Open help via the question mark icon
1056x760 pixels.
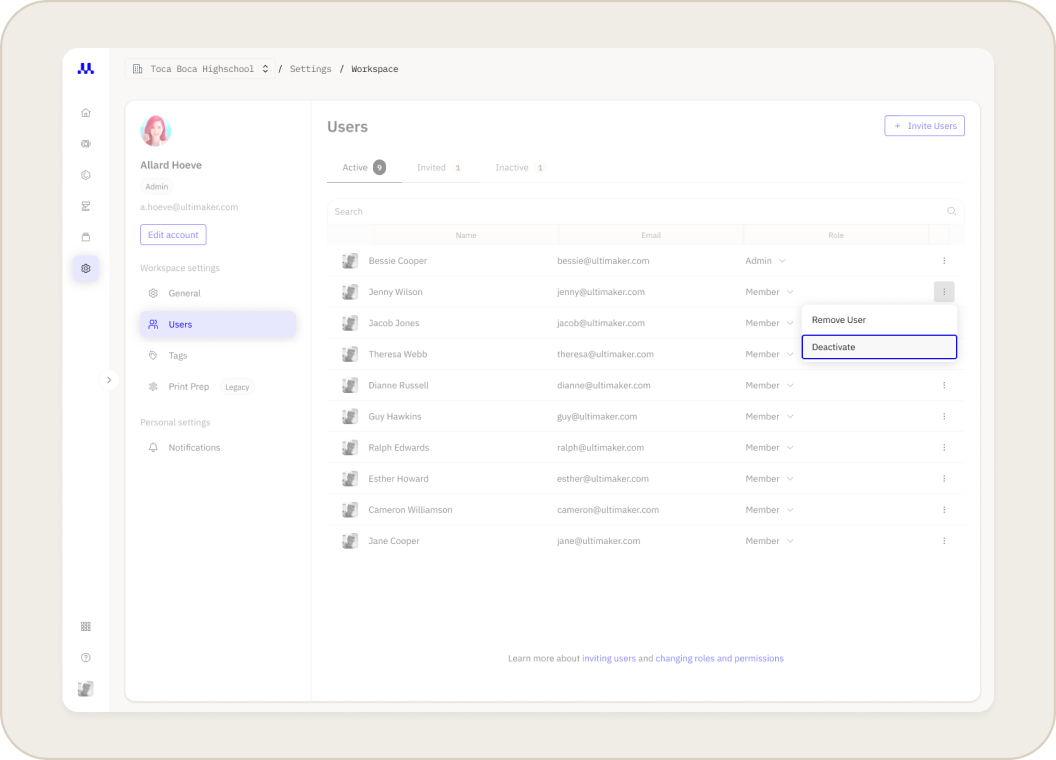tap(86, 658)
